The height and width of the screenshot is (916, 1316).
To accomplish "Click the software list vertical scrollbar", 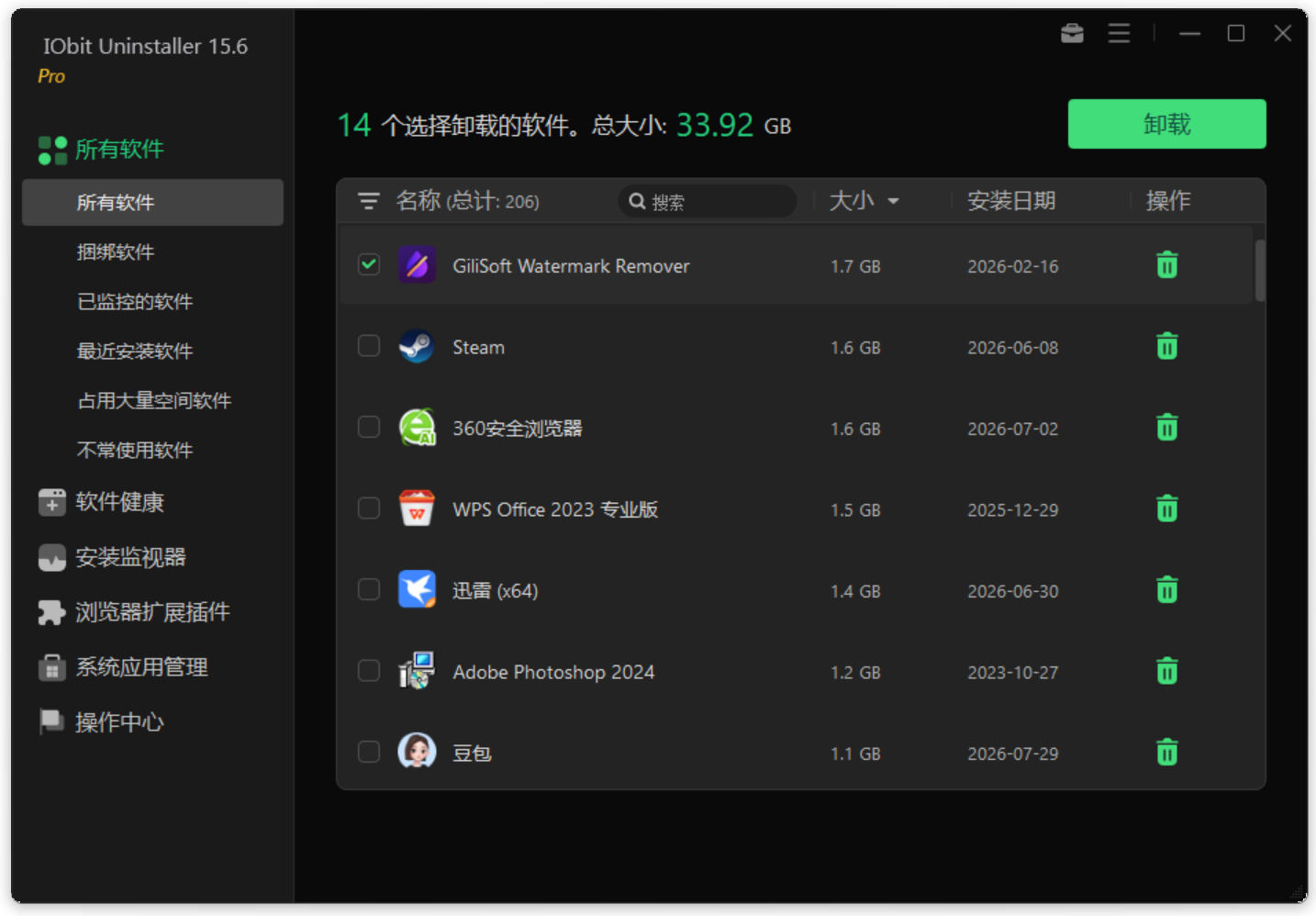I will (x=1260, y=271).
